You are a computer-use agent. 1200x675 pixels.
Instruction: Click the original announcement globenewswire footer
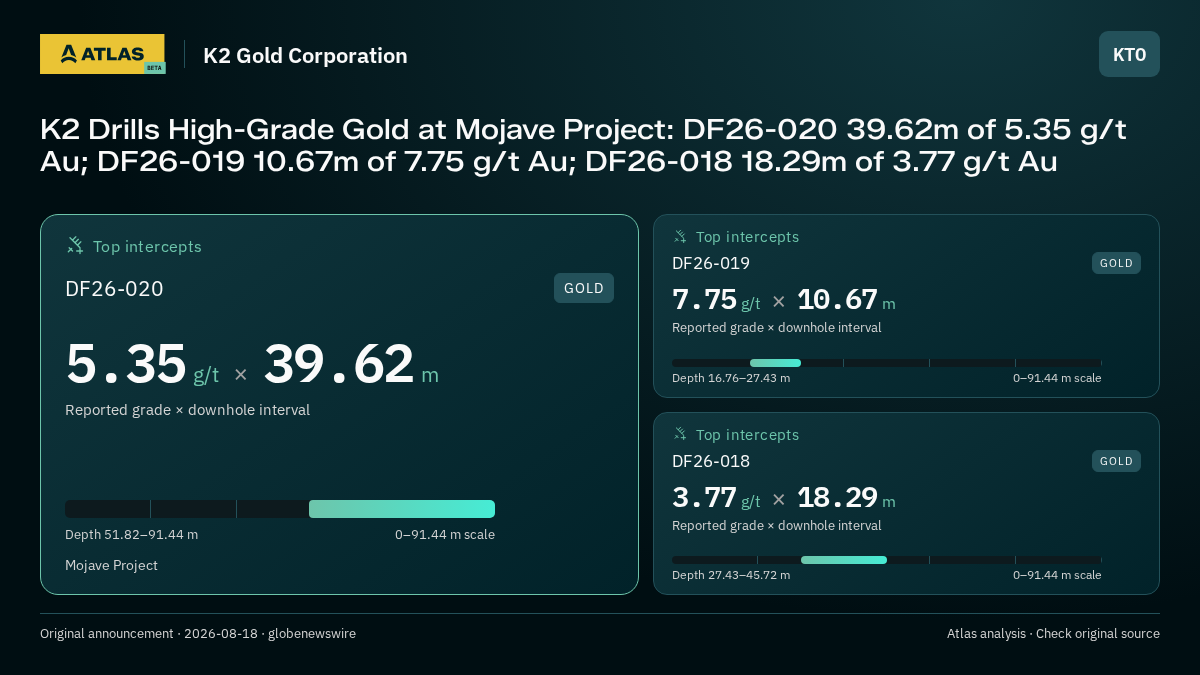198,633
